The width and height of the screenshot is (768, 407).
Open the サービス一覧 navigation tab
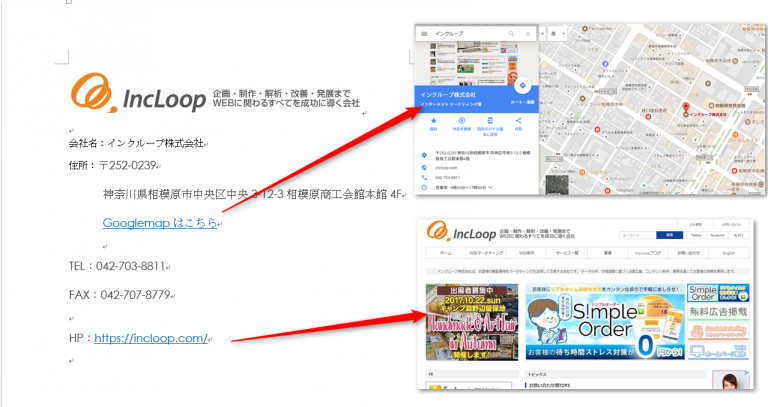click(x=567, y=253)
